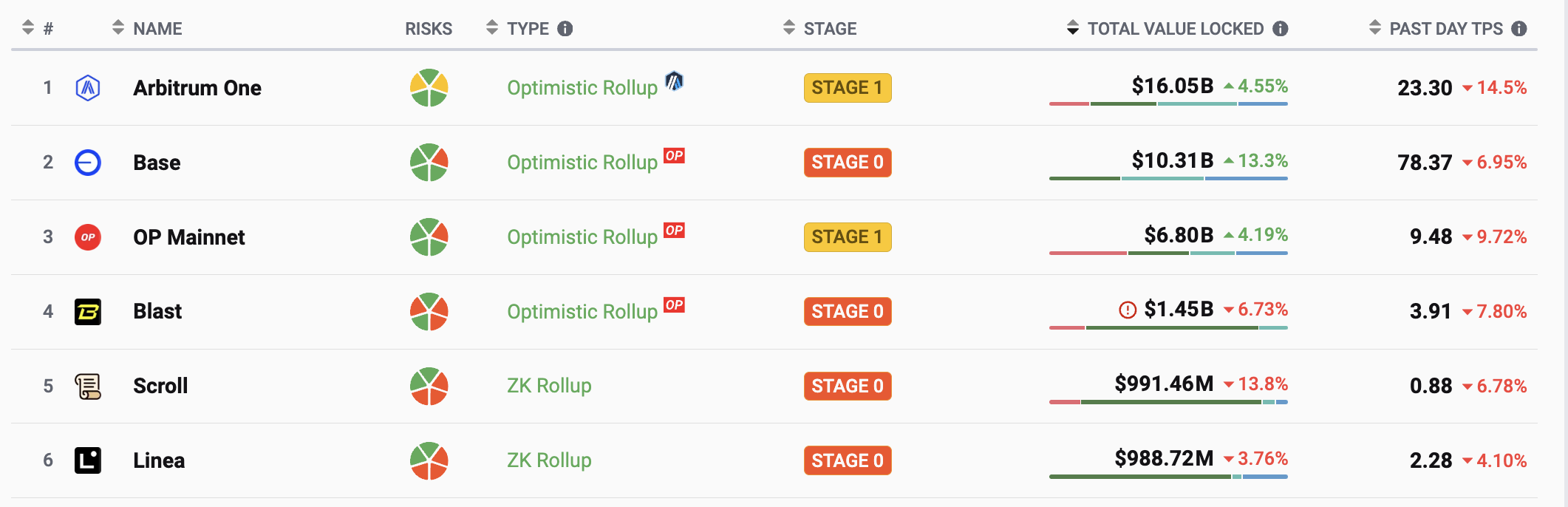Click the Linea logo icon
Viewport: 1568px width, 507px height.
88,460
